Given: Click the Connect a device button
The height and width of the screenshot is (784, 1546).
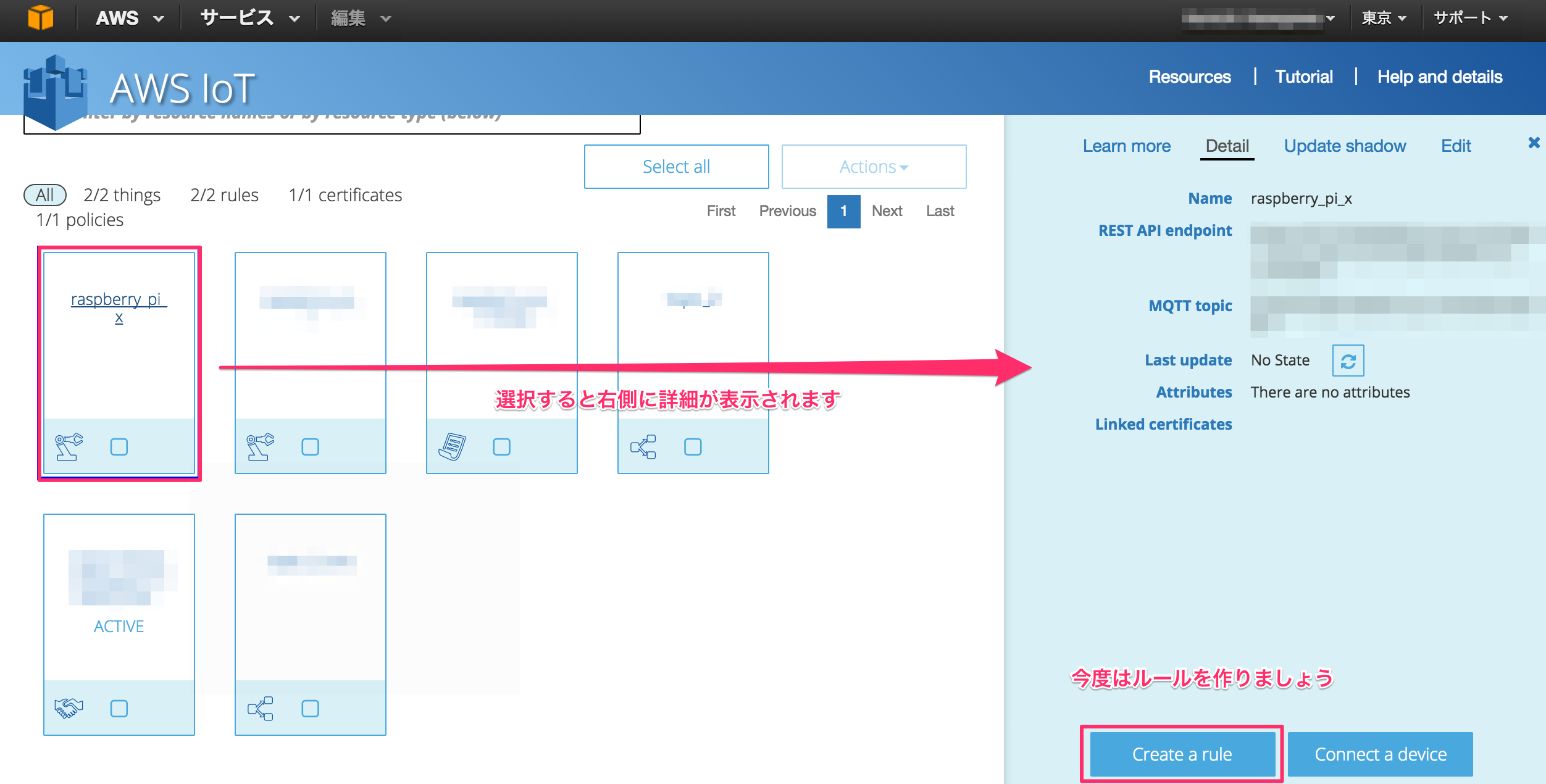Looking at the screenshot, I should [1380, 754].
